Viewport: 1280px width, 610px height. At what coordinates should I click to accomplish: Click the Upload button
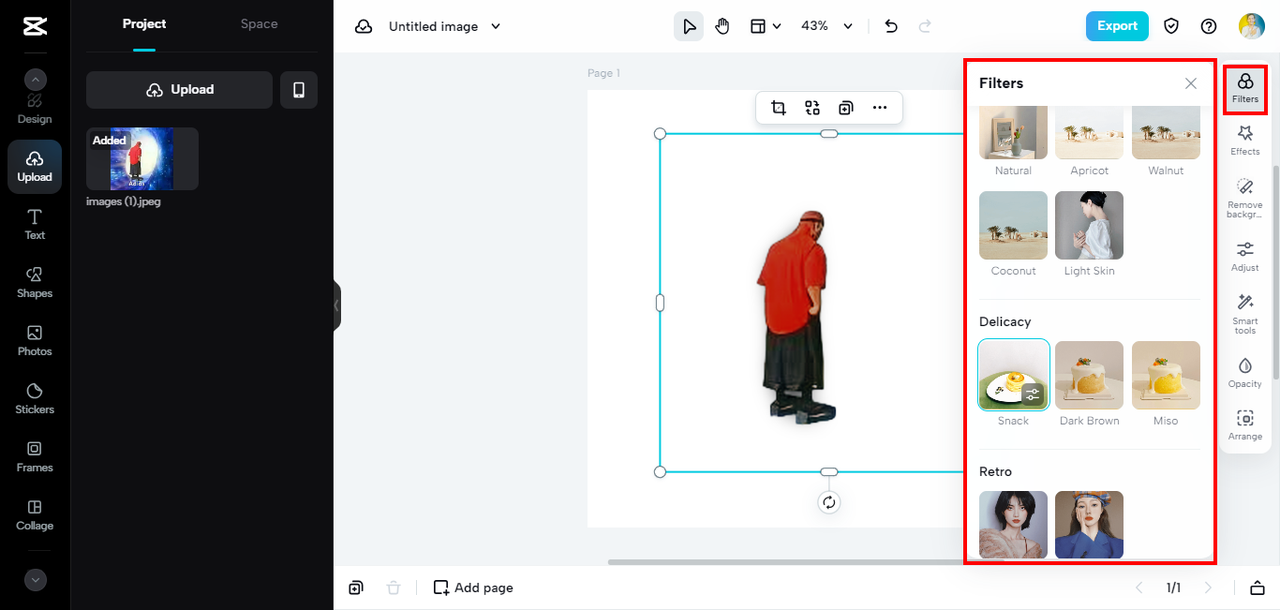179,90
